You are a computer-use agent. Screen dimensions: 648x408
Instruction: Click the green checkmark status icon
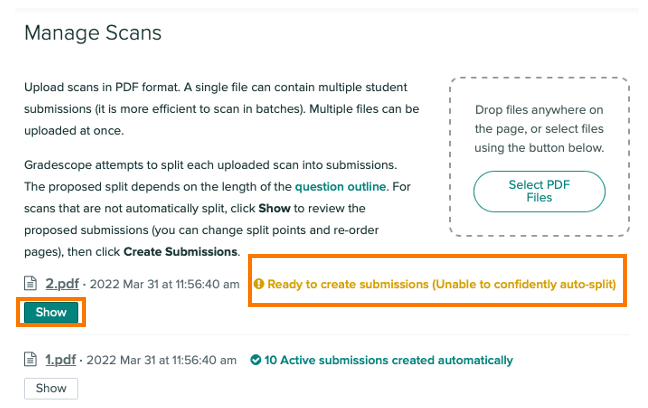point(256,360)
